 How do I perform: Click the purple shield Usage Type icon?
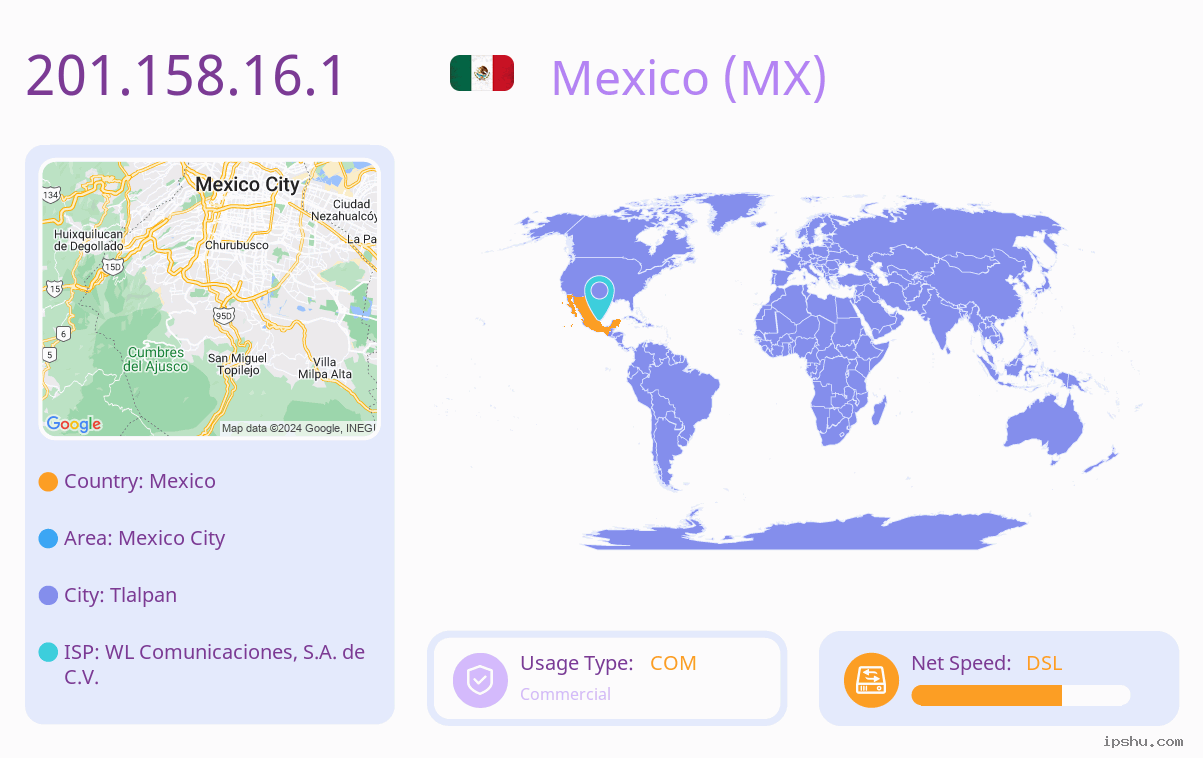click(480, 680)
